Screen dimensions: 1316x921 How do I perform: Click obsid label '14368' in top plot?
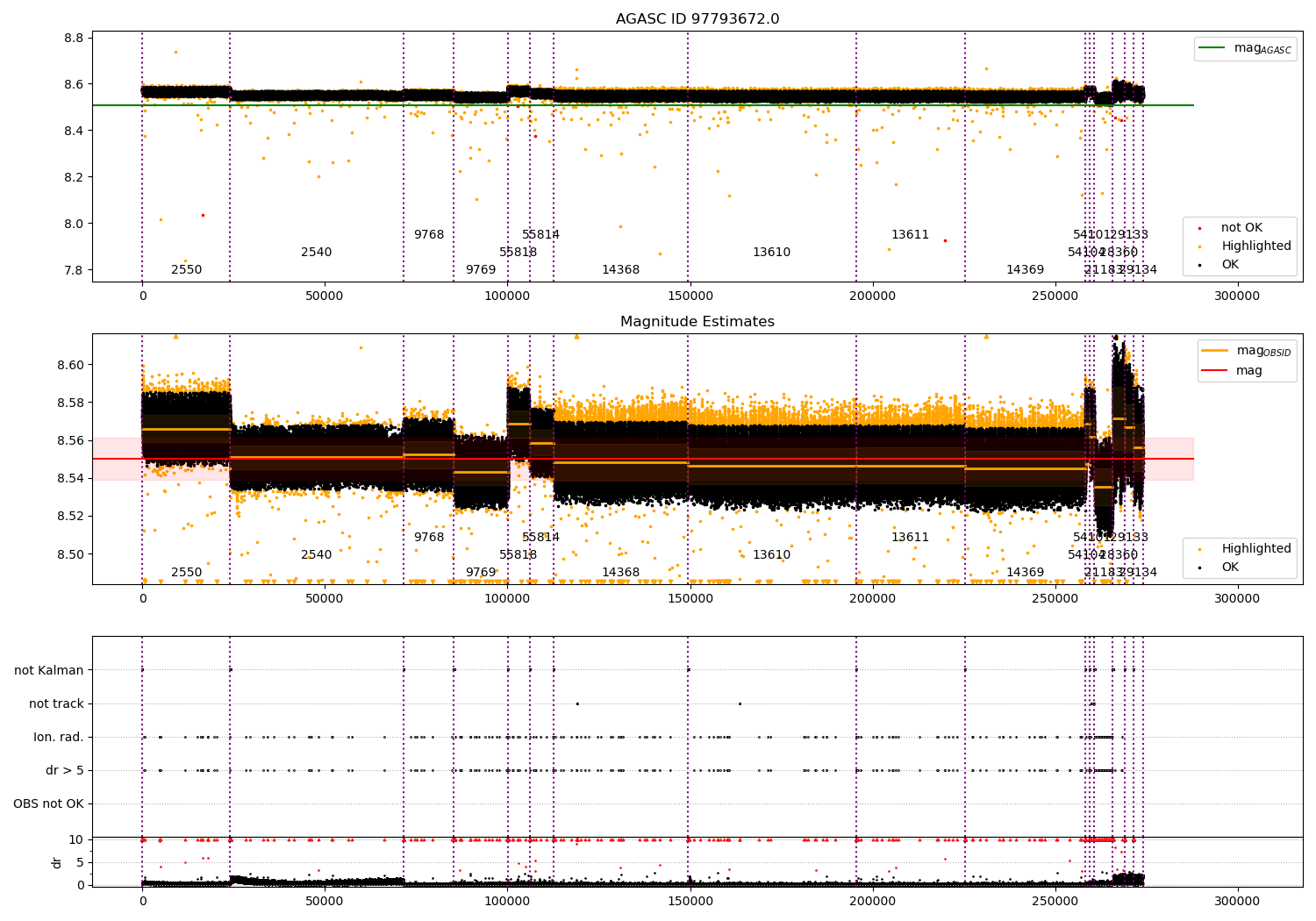point(621,270)
